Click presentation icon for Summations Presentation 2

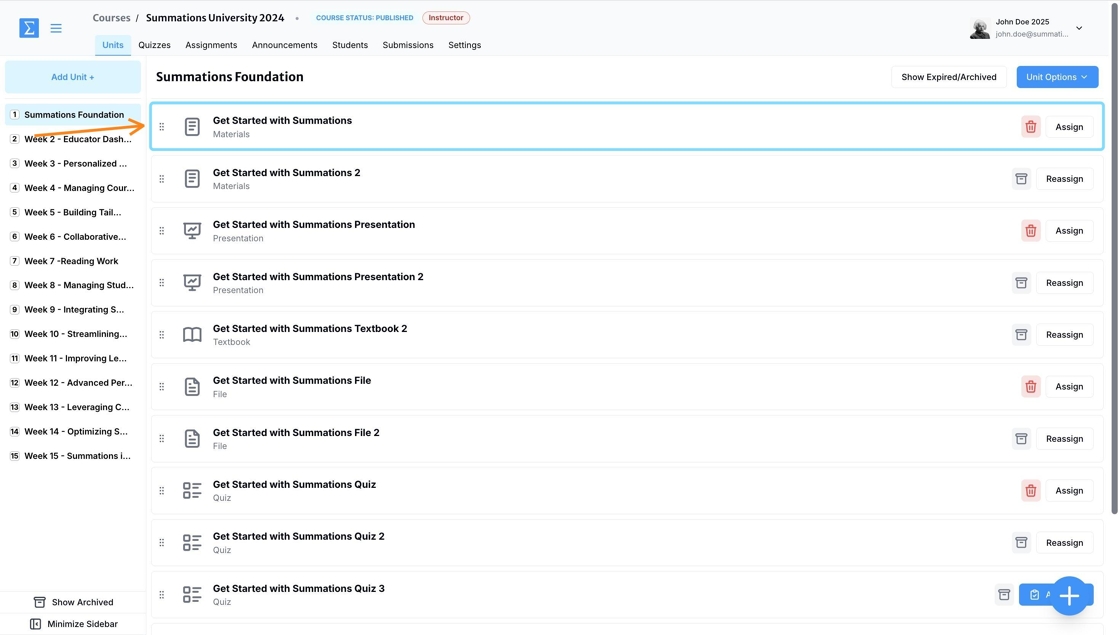click(x=192, y=283)
